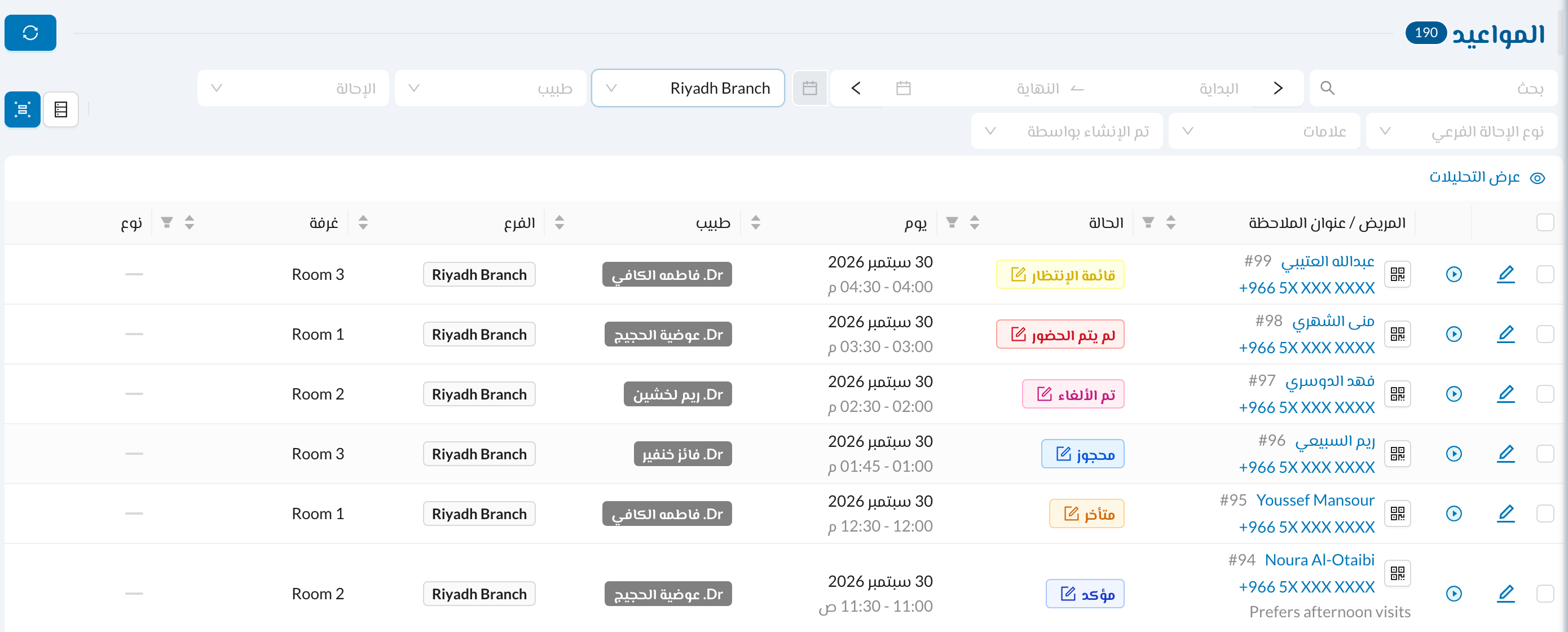This screenshot has height=632, width=1568.
Task: Tick the checkbox for منى الشهري row
Action: pos(1545,334)
